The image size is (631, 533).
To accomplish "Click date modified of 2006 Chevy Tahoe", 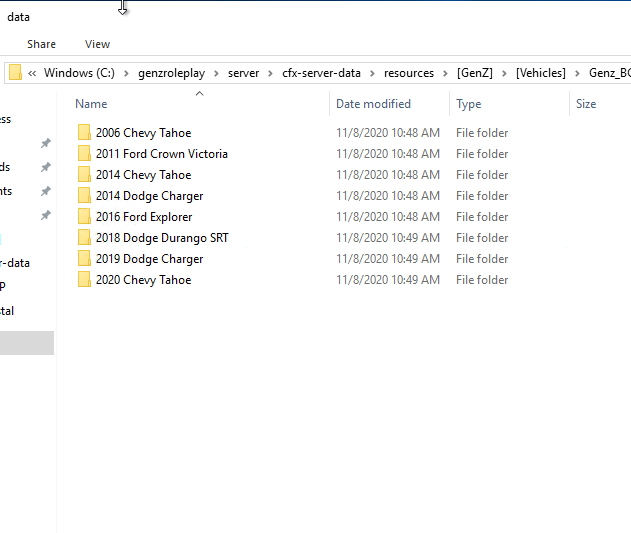I will point(388,133).
